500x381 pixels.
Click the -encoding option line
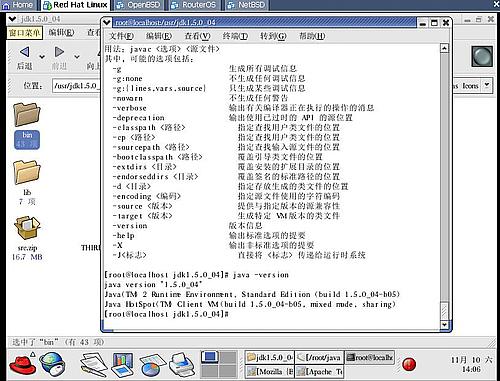tap(227, 196)
